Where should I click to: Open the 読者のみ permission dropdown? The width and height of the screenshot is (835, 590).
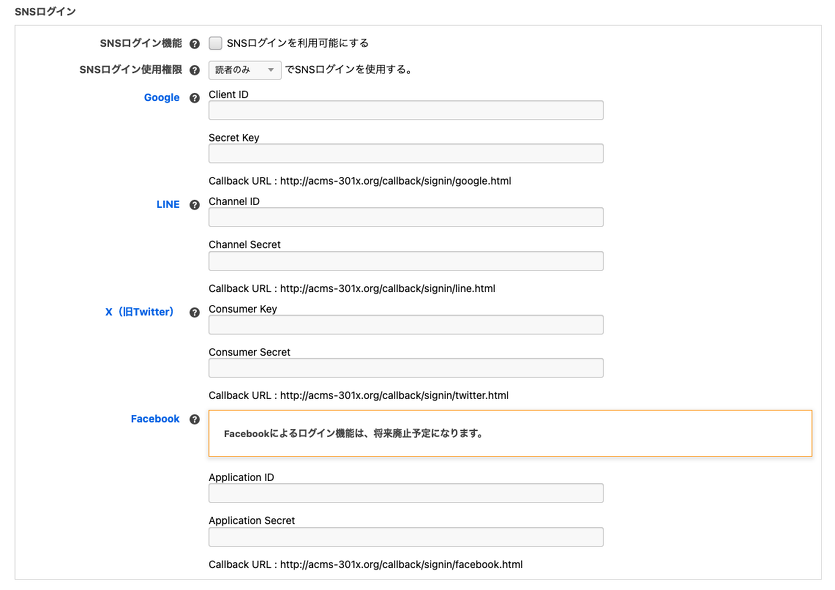243,70
